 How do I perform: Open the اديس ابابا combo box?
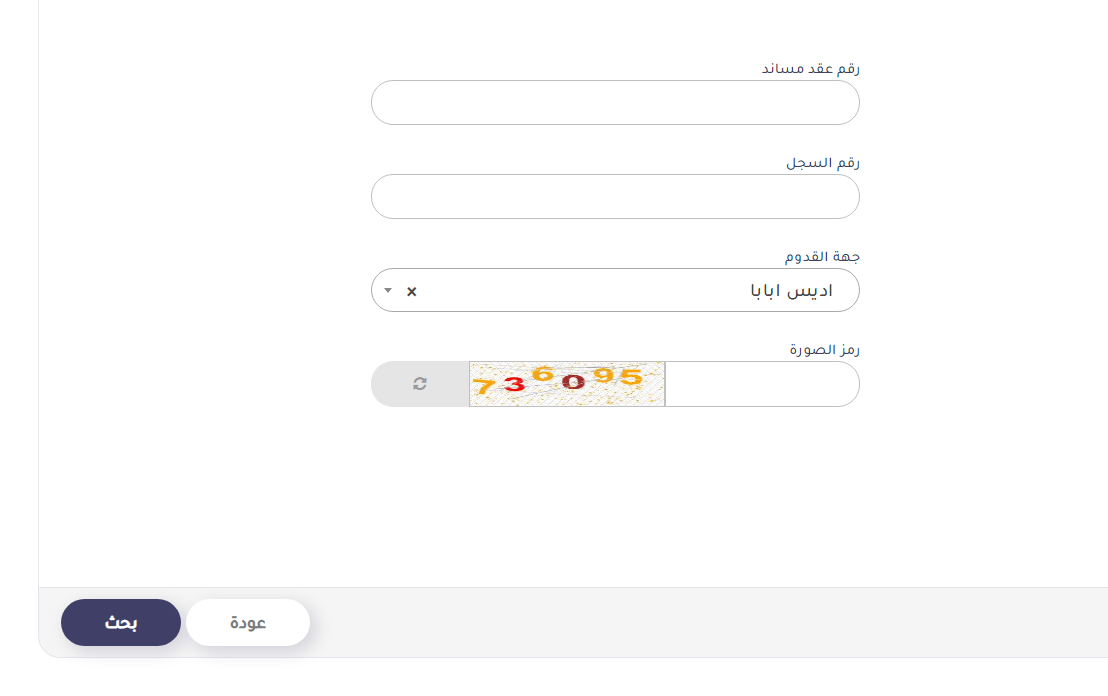pos(615,290)
